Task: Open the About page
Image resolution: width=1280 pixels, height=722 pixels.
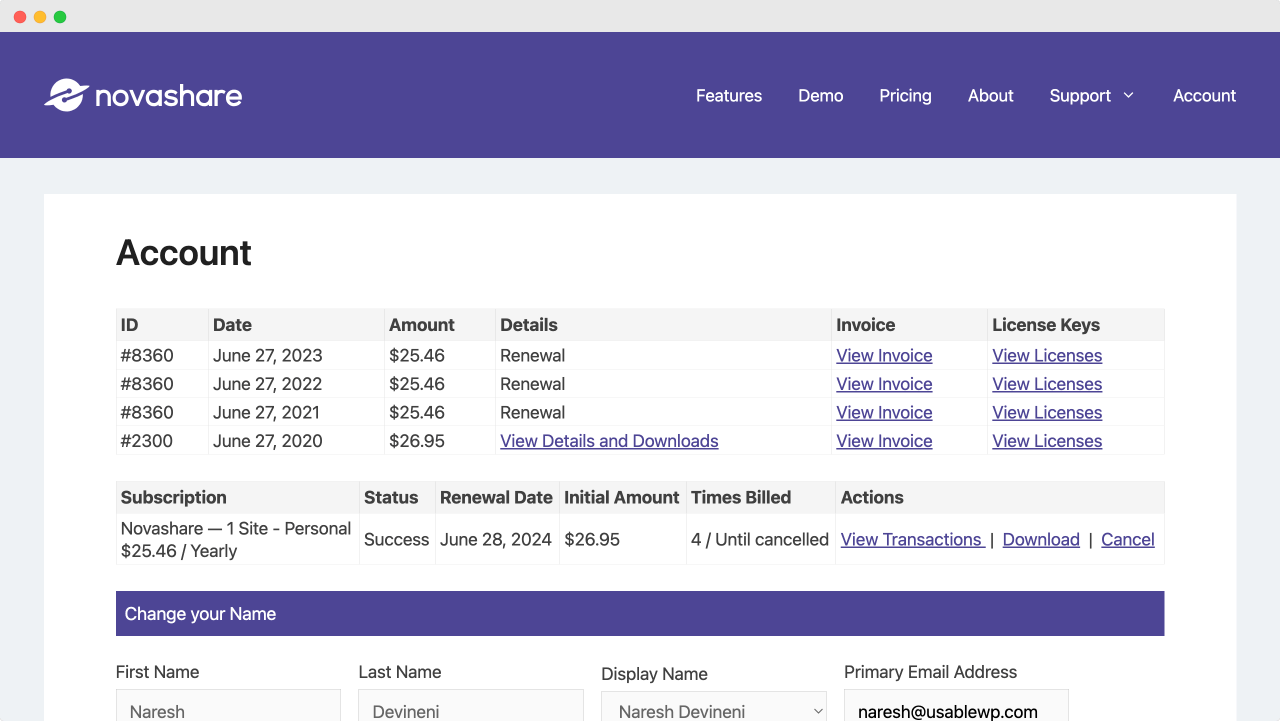Action: [991, 96]
